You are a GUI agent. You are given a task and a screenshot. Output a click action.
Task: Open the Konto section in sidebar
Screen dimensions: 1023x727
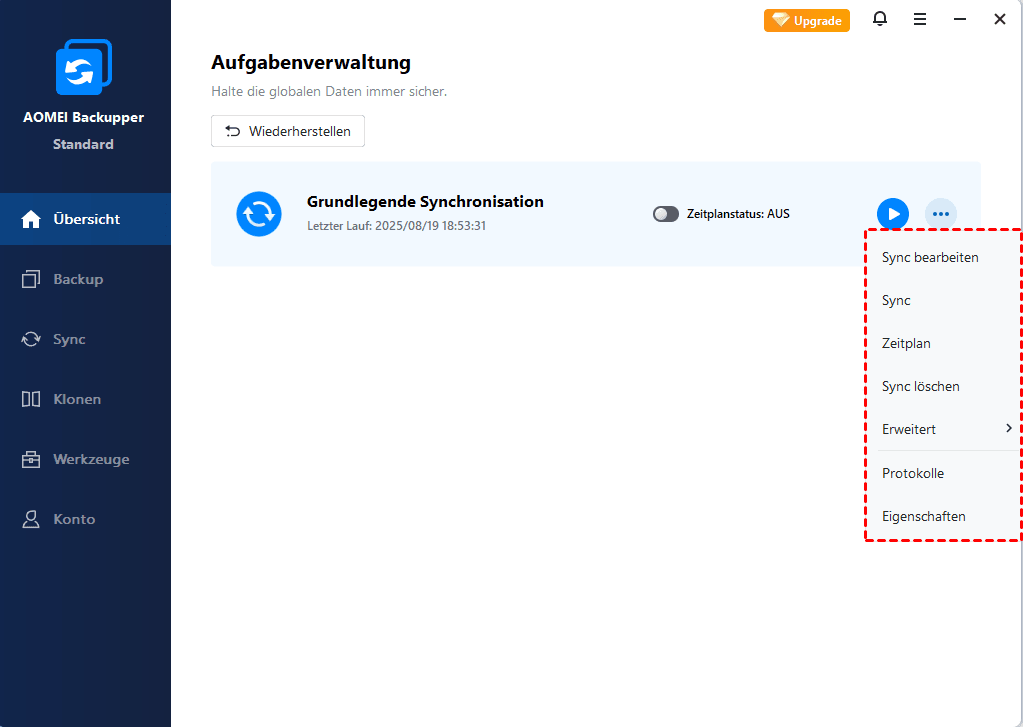pyautogui.click(x=85, y=519)
